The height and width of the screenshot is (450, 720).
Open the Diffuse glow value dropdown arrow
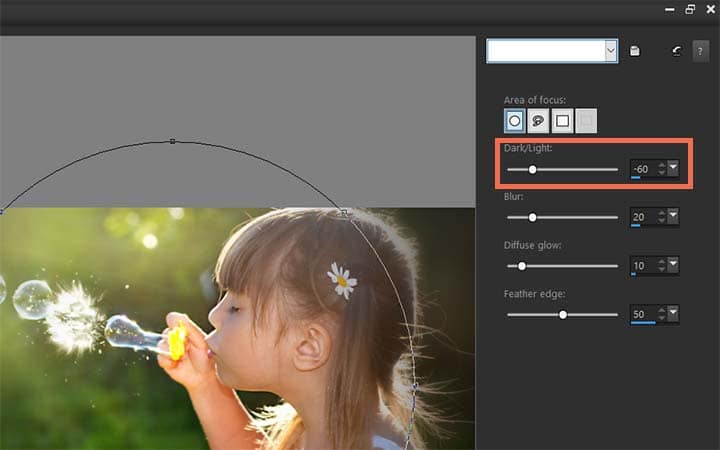673,264
